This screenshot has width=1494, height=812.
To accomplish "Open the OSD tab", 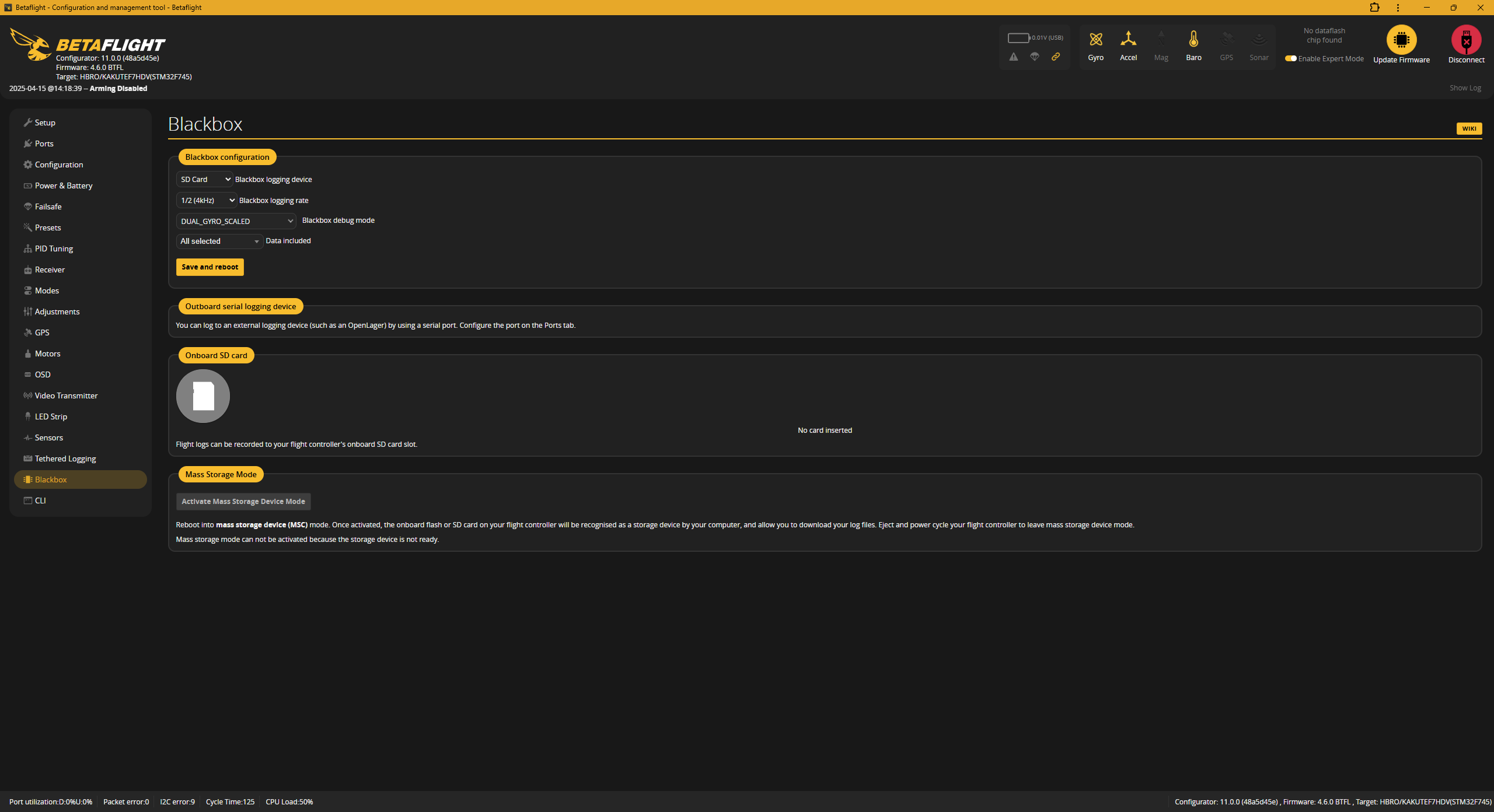I will [81, 374].
